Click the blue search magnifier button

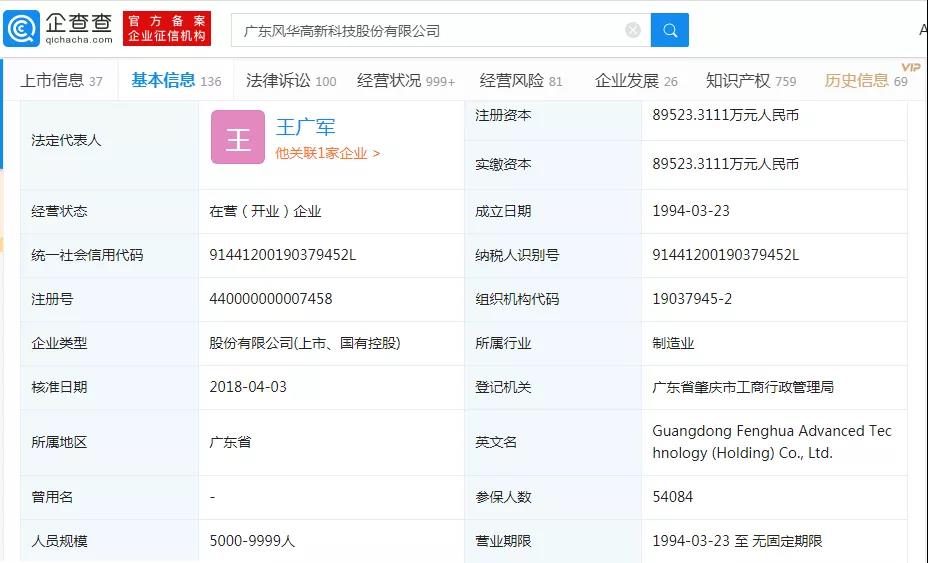point(669,30)
